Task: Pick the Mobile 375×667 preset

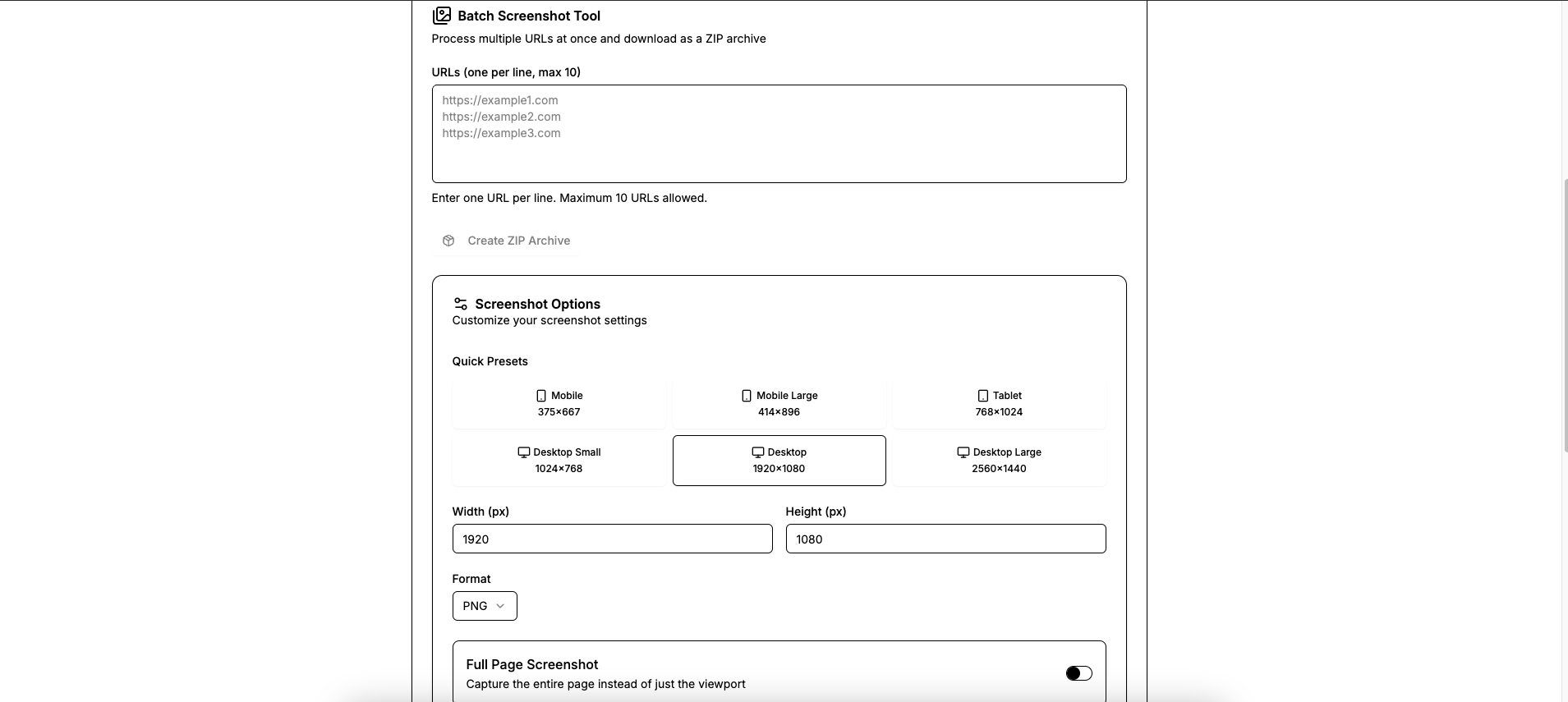Action: (559, 404)
